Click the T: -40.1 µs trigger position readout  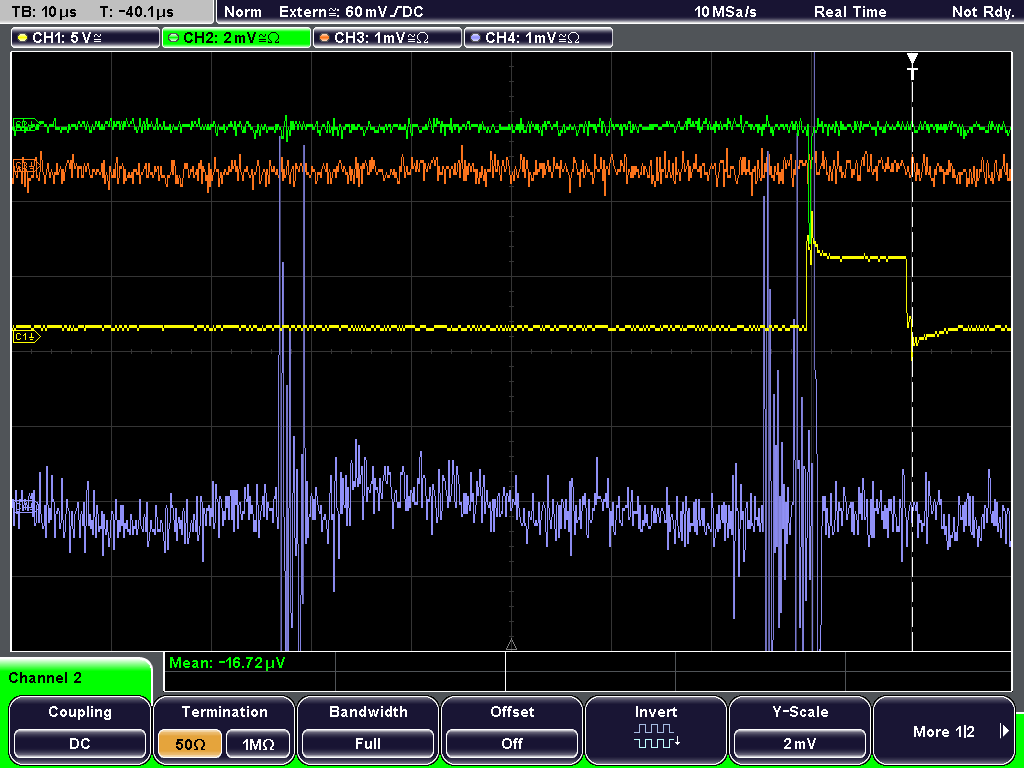136,12
